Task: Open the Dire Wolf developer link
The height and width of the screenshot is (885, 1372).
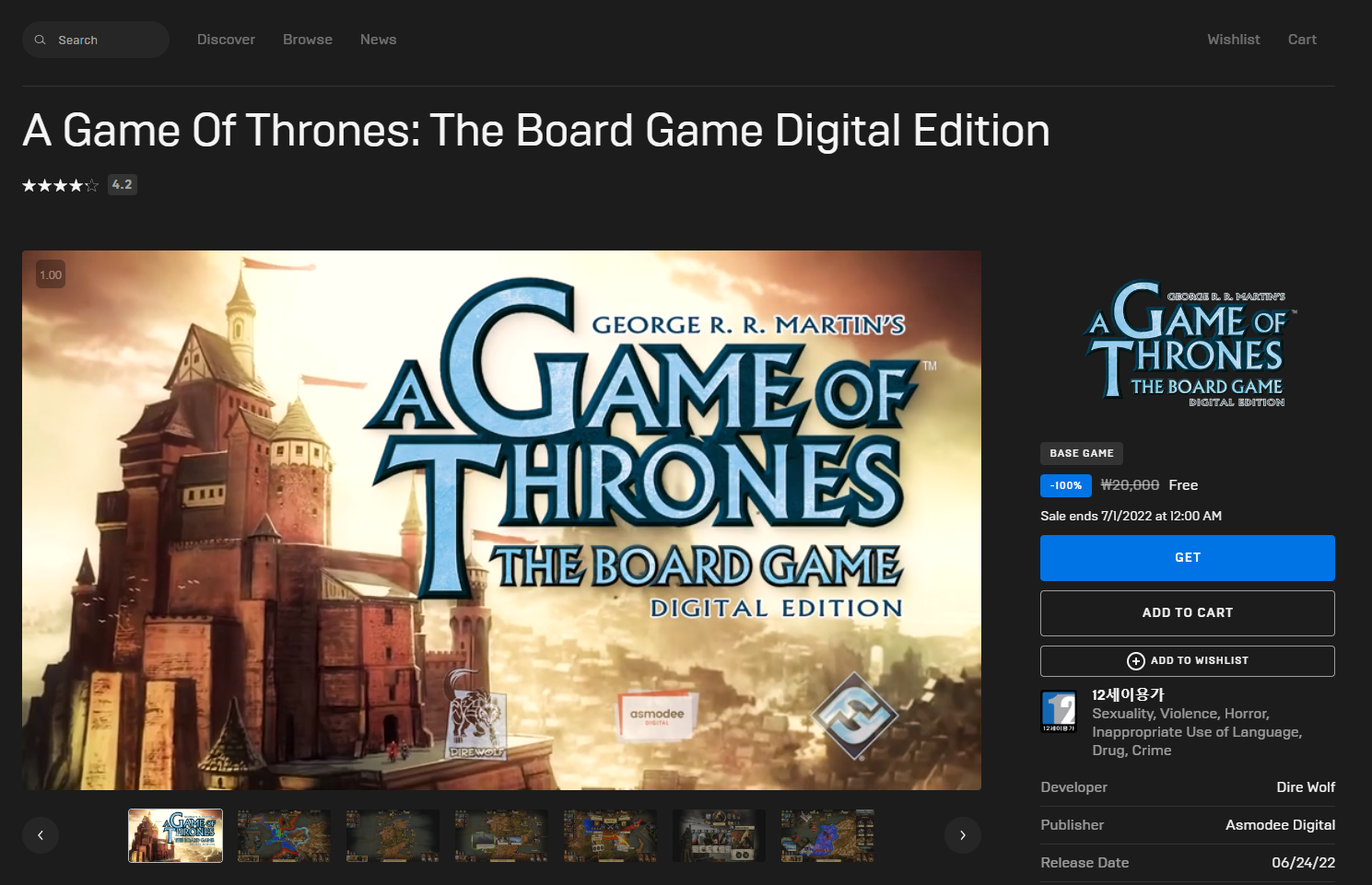Action: pyautogui.click(x=1306, y=787)
